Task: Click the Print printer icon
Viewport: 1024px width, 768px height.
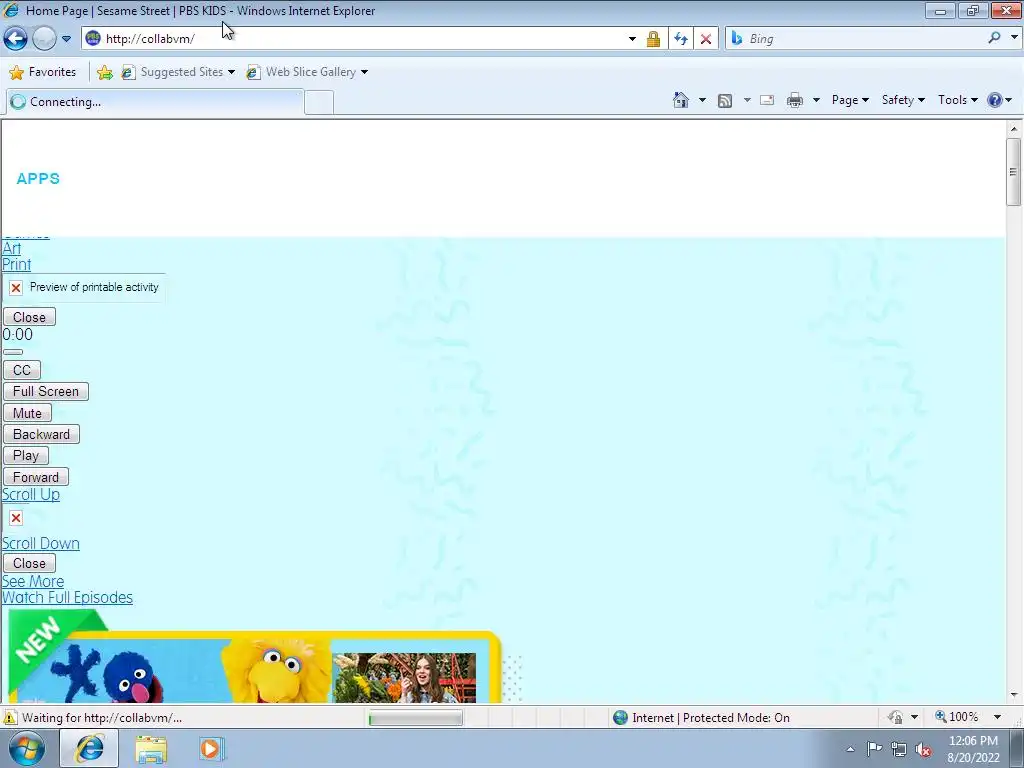Action: (795, 100)
